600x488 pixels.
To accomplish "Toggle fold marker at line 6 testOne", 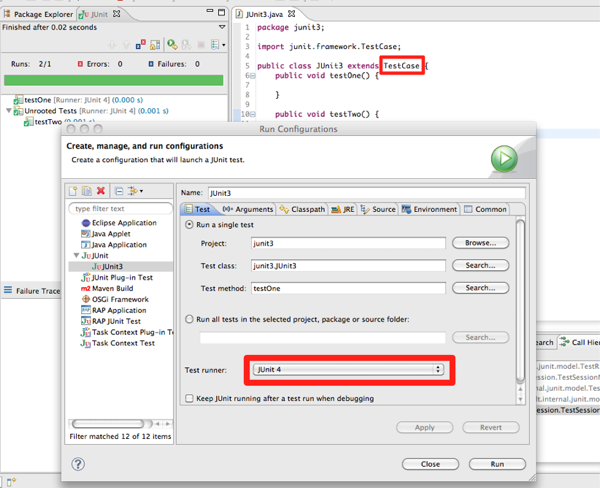I will click(x=253, y=76).
